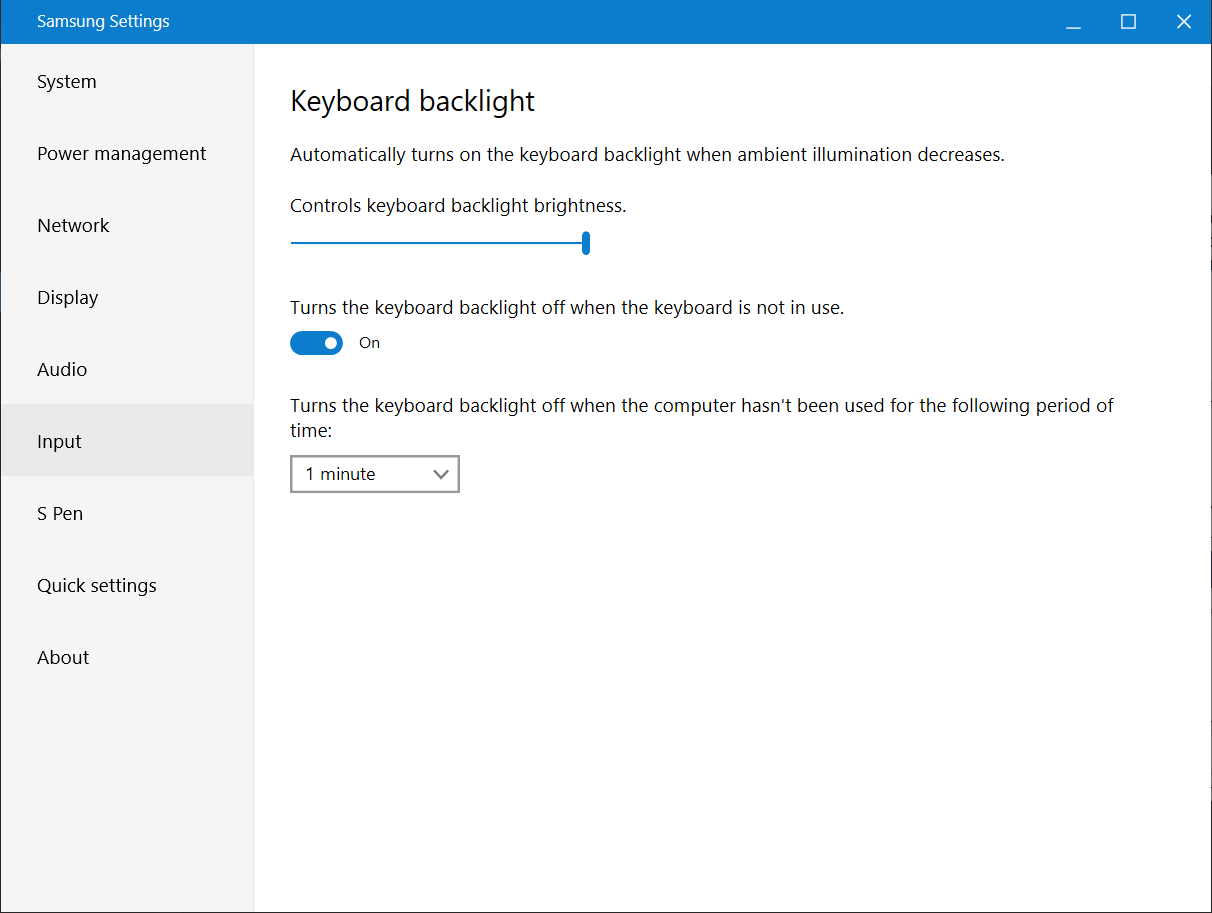This screenshot has height=913, width=1212.
Task: Turn off the keyboard backlight auto-off toggle
Action: 316,343
